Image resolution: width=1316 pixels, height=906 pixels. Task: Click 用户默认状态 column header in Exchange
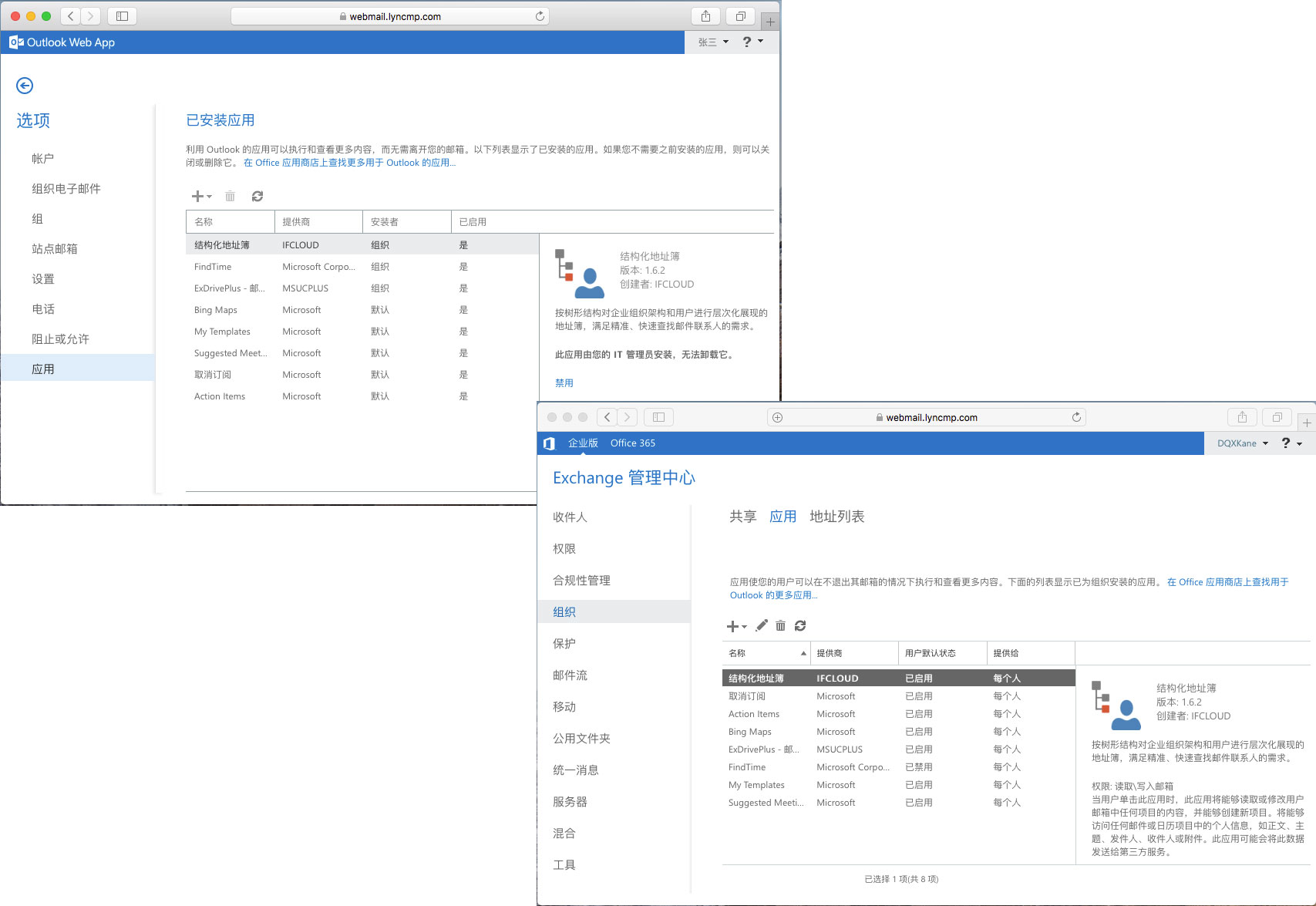pyautogui.click(x=942, y=653)
